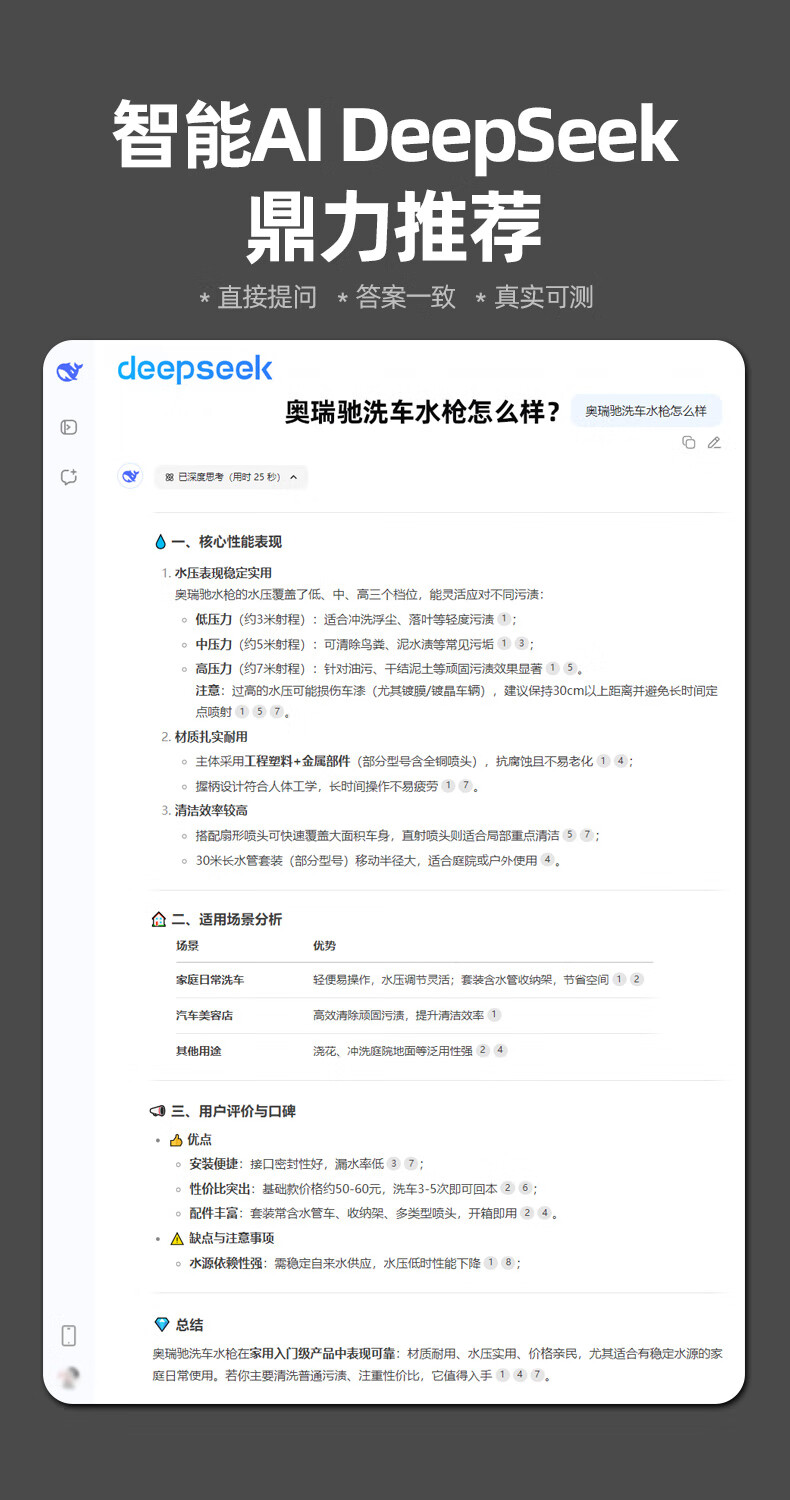This screenshot has height=1500, width=790.
Task: Open citation 7 on 握柄设计 line
Action: (x=465, y=786)
